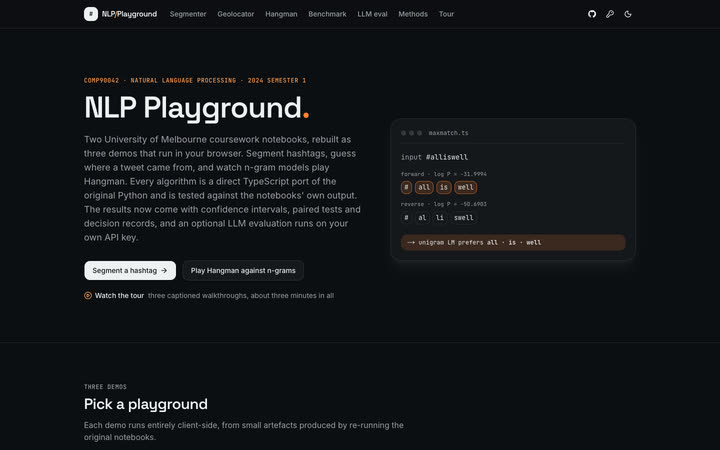Click the 'THREE DEMOS' section label
The width and height of the screenshot is (720, 450).
pyautogui.click(x=105, y=387)
